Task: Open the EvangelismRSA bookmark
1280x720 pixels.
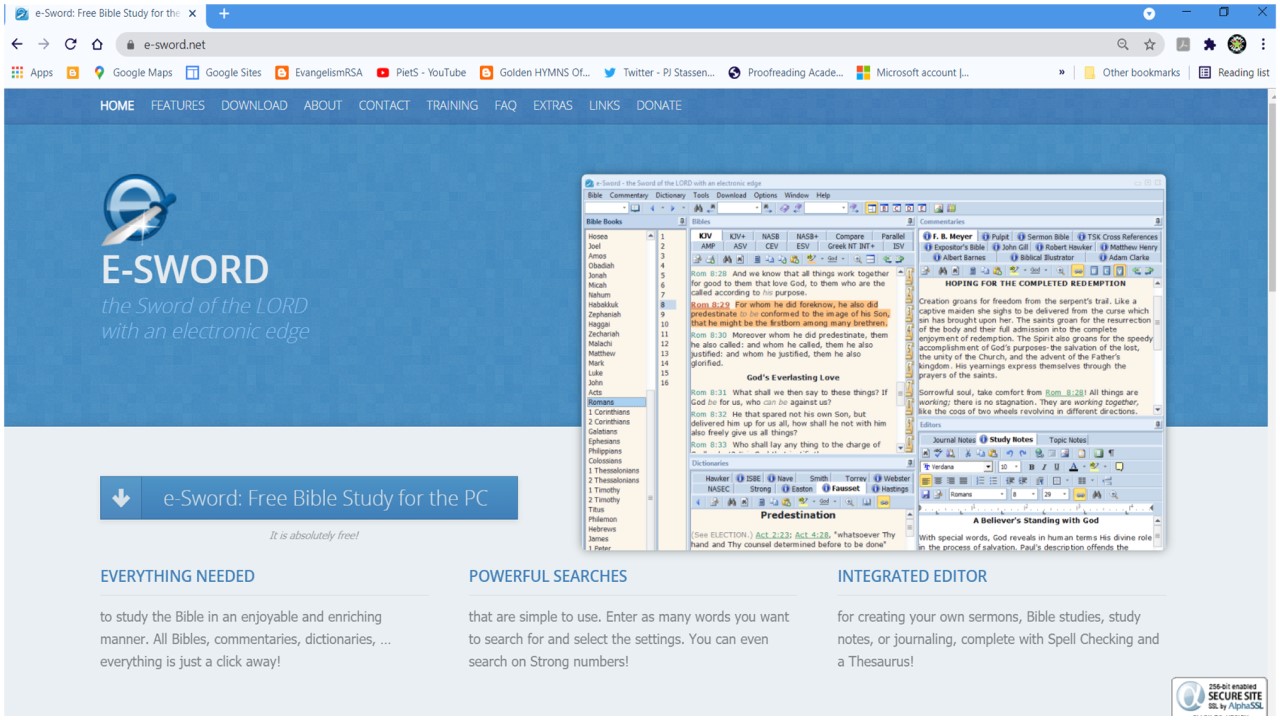Action: click(319, 72)
